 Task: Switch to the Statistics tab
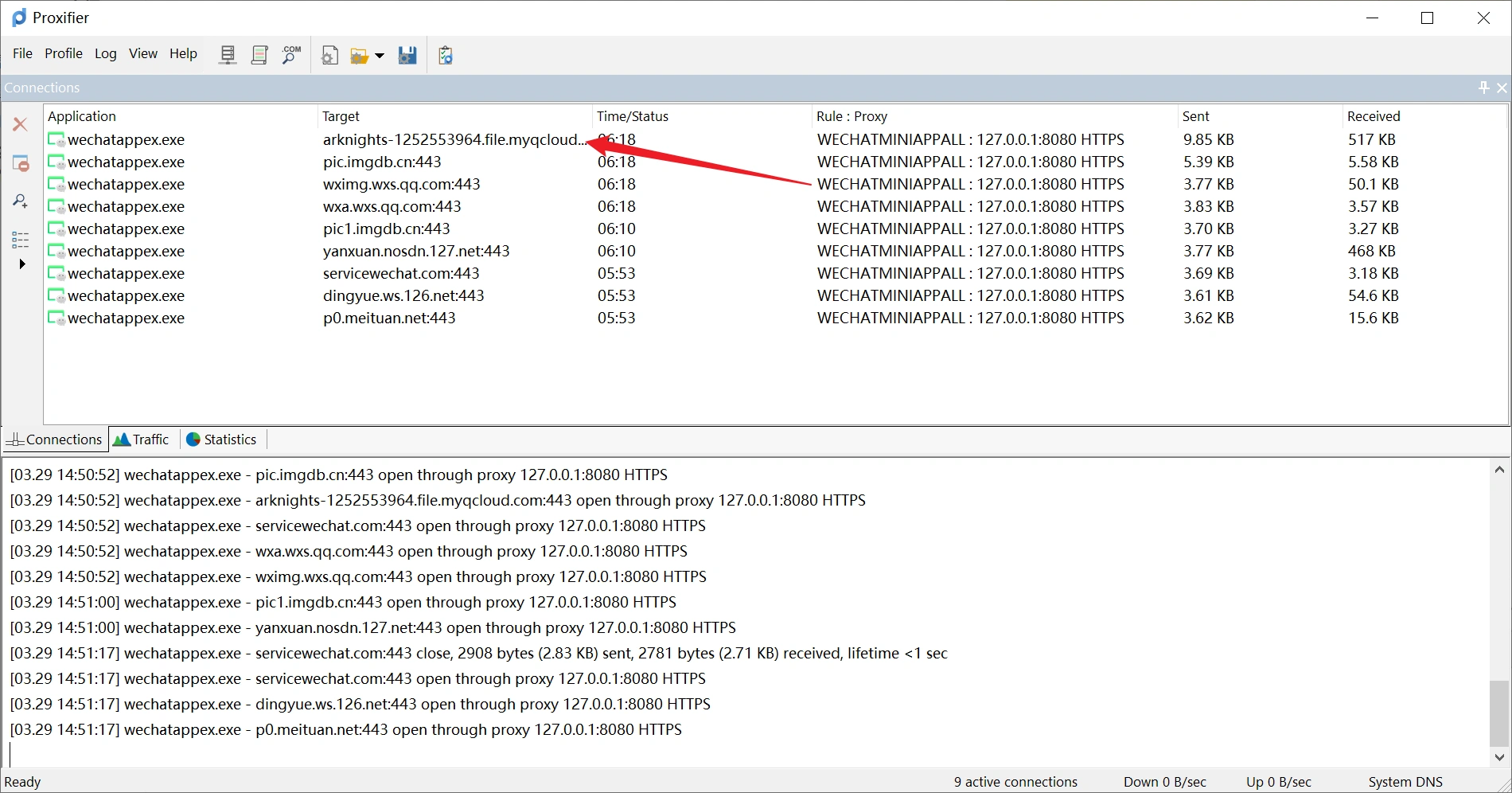point(221,439)
